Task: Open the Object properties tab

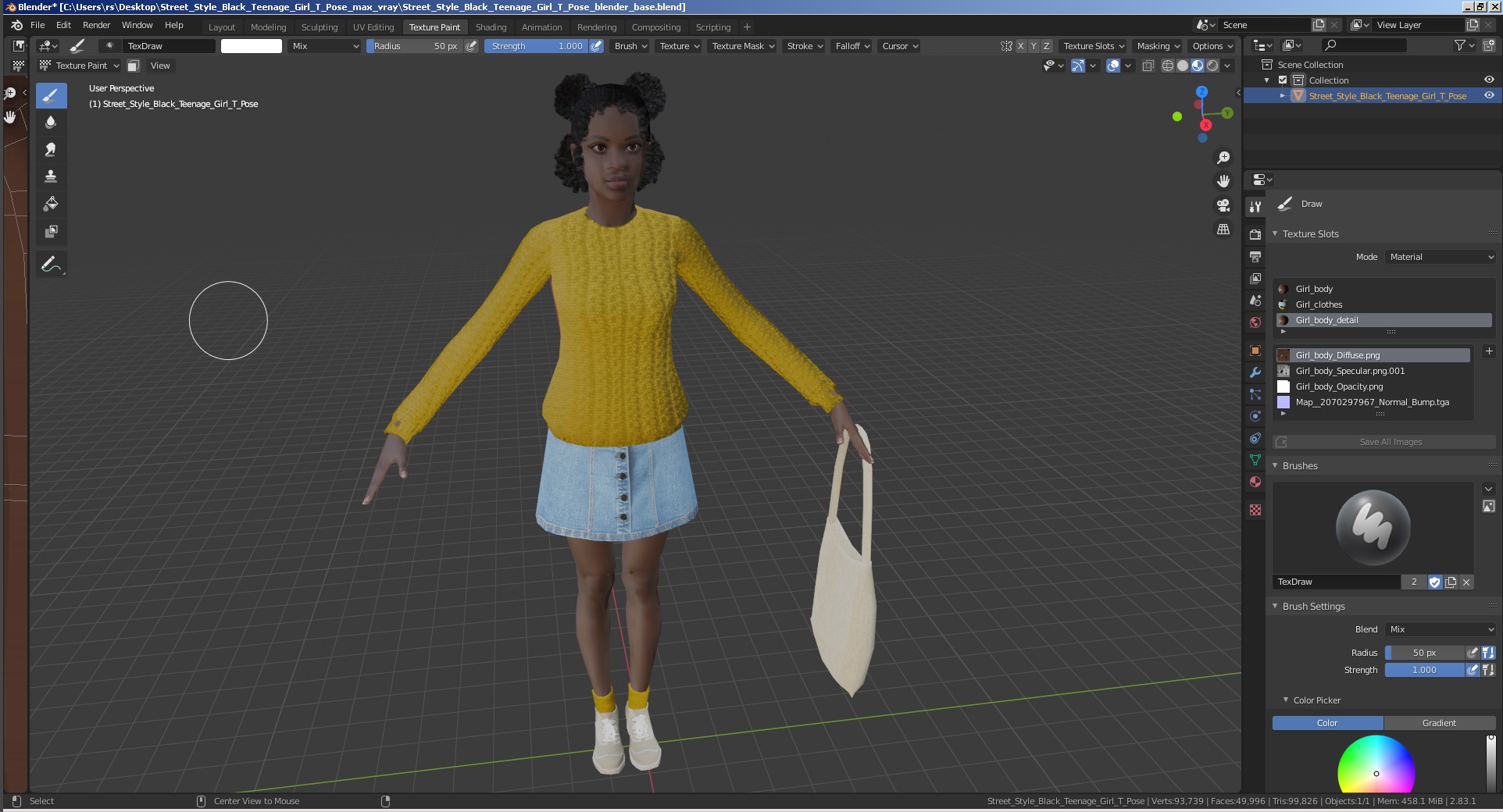Action: point(1255,351)
